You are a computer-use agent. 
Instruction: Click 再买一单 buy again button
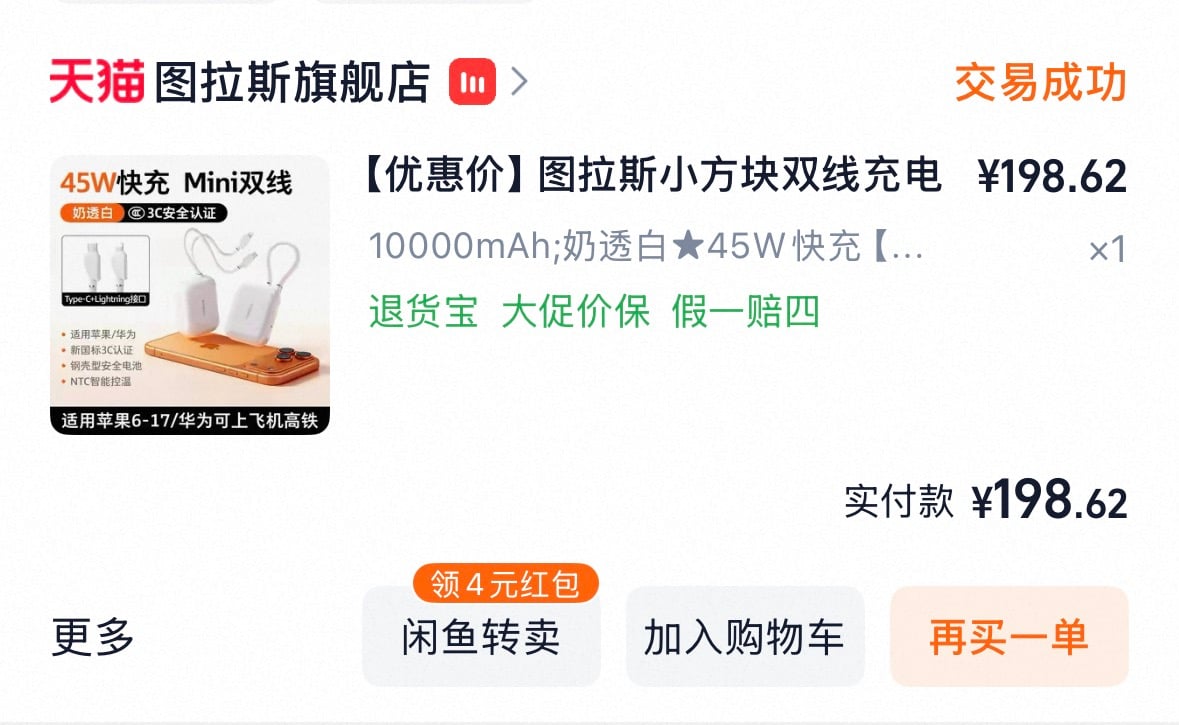click(1009, 636)
